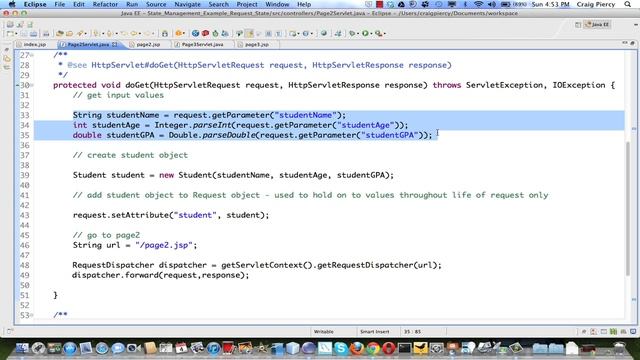
Task: Open Finder from the Dock
Action: coord(22,348)
